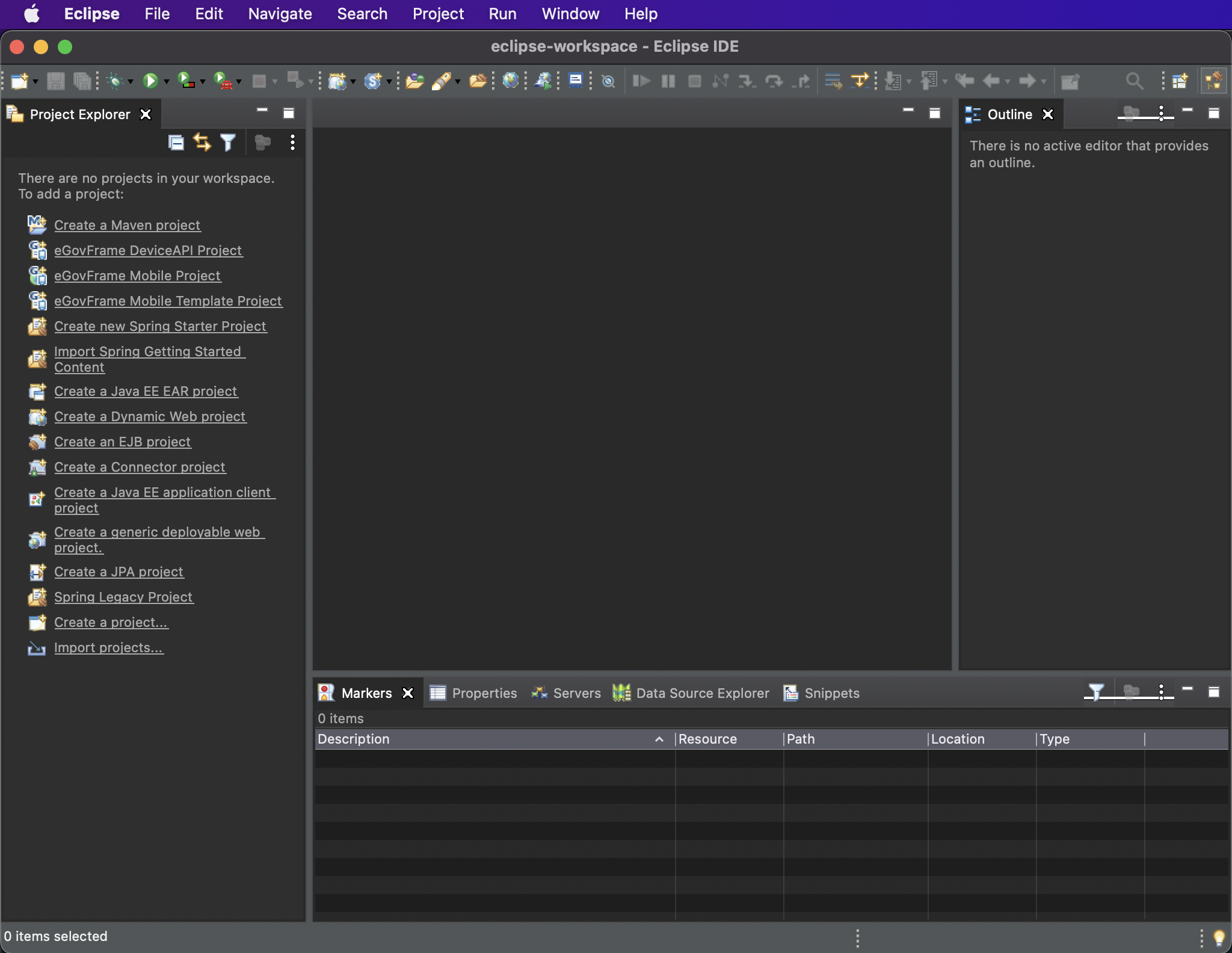Open the Run button dropdown arrow
This screenshot has height=953, width=1232.
pyautogui.click(x=167, y=82)
